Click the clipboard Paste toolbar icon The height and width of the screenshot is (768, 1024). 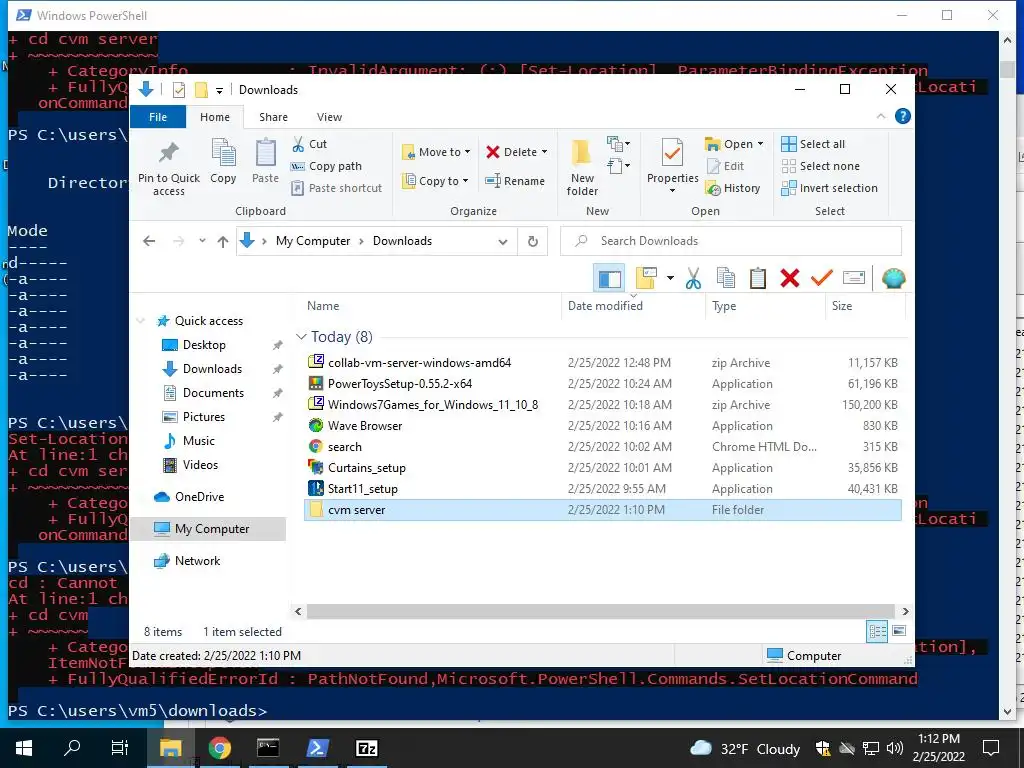(x=758, y=278)
